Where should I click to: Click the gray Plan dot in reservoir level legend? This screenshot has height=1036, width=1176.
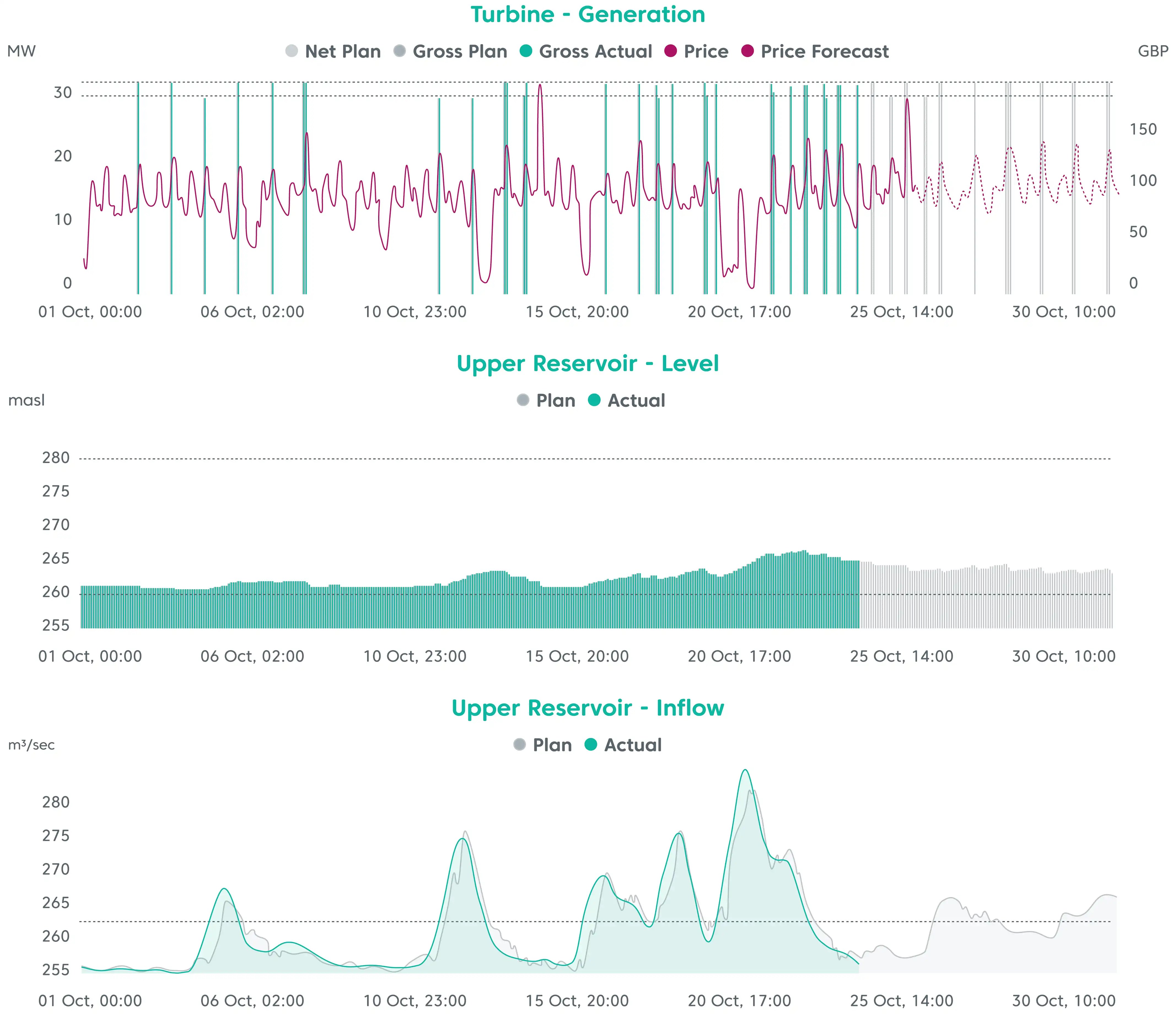coord(523,400)
